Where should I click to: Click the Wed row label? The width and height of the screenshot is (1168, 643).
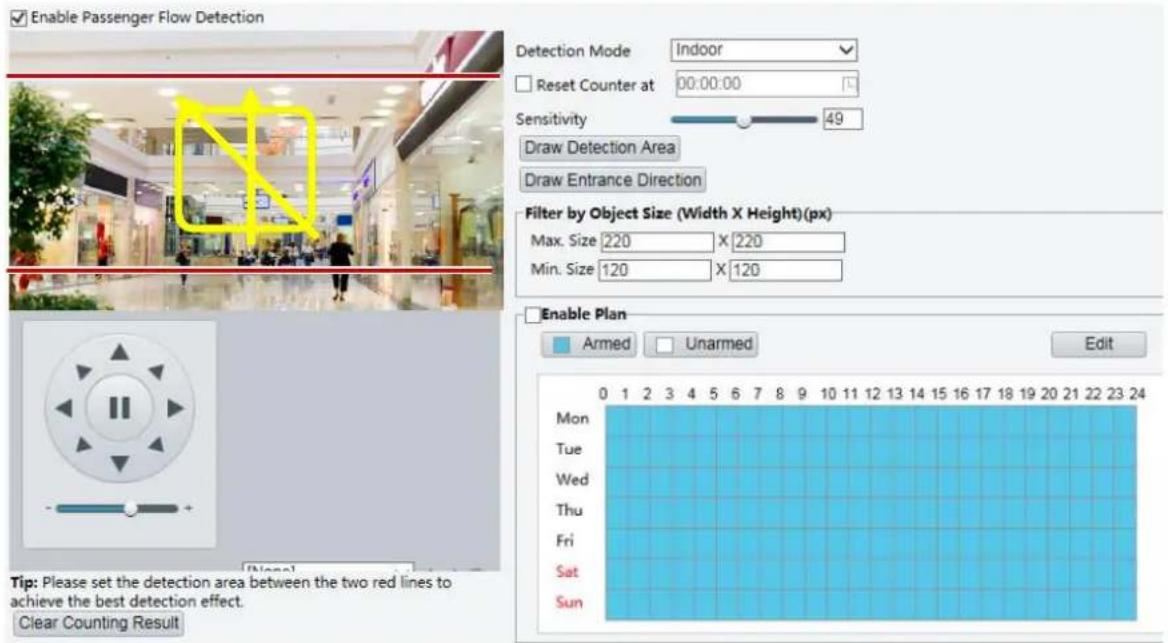571,480
